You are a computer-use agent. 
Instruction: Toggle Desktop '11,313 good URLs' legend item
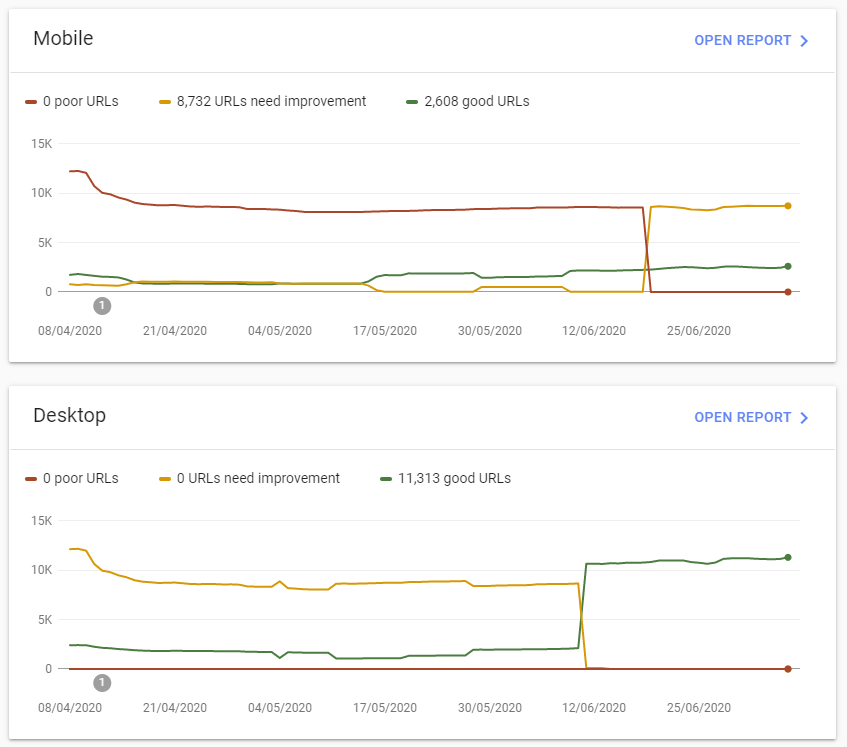click(x=444, y=478)
